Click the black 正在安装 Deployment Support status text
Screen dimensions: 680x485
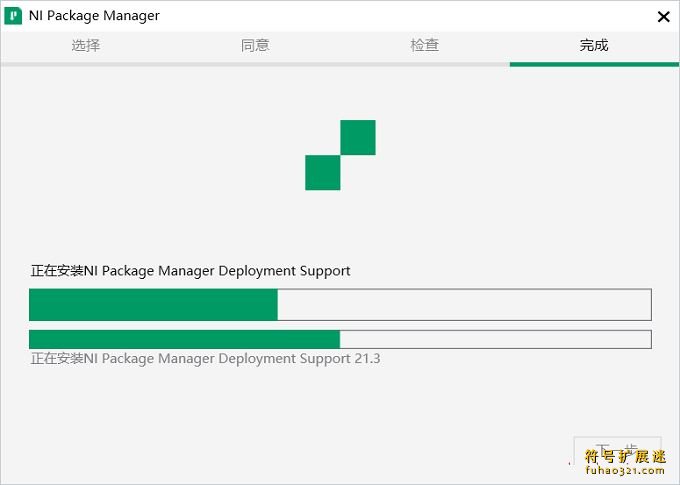(x=190, y=271)
